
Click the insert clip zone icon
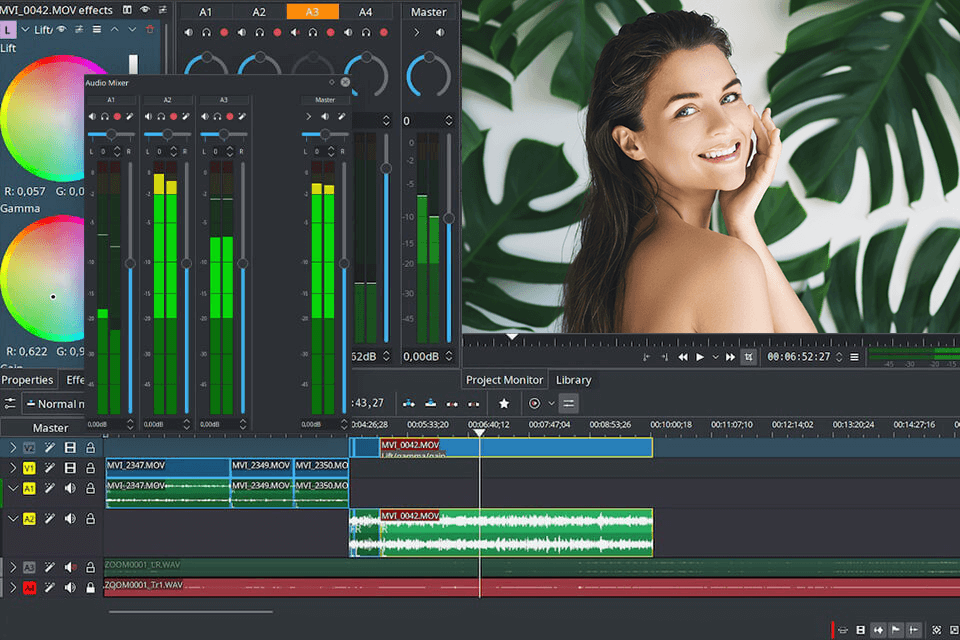point(409,403)
